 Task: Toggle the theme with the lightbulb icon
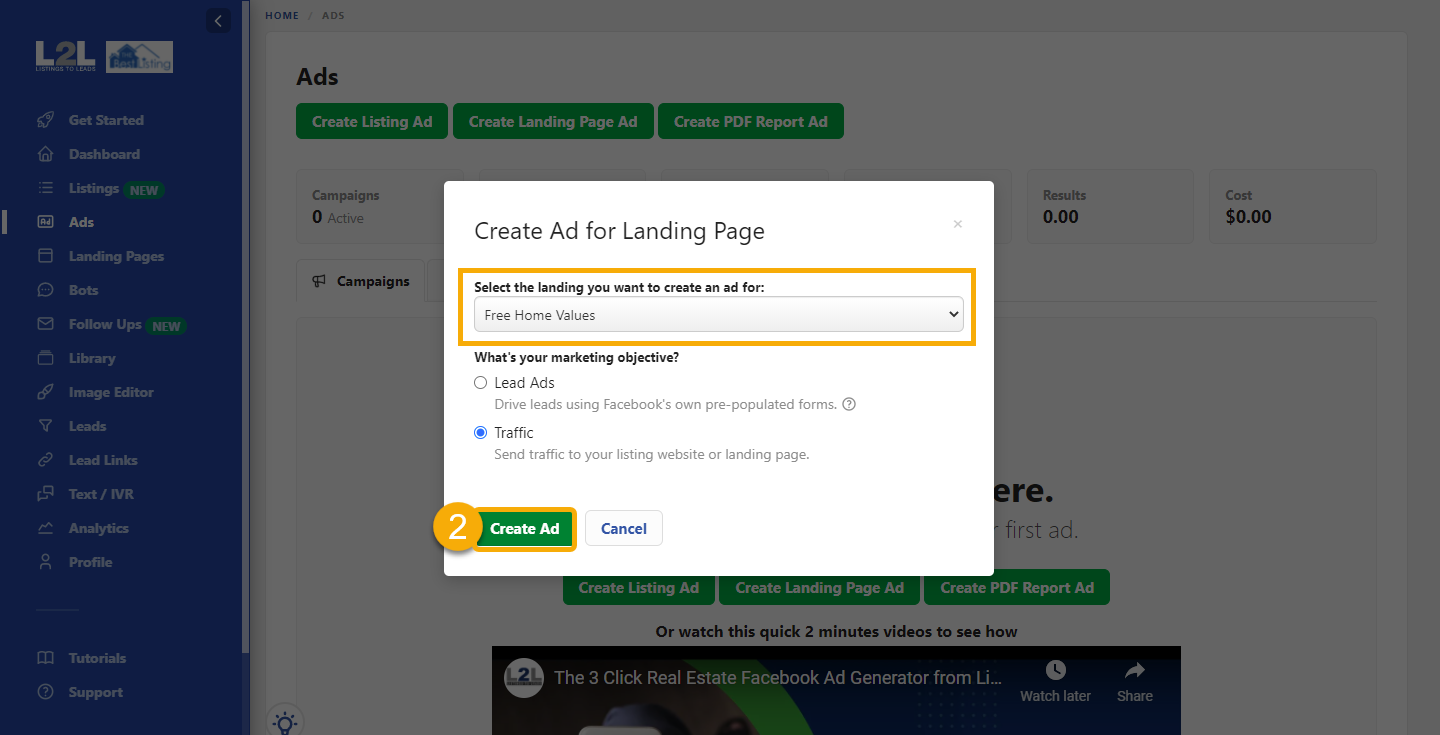tap(285, 721)
